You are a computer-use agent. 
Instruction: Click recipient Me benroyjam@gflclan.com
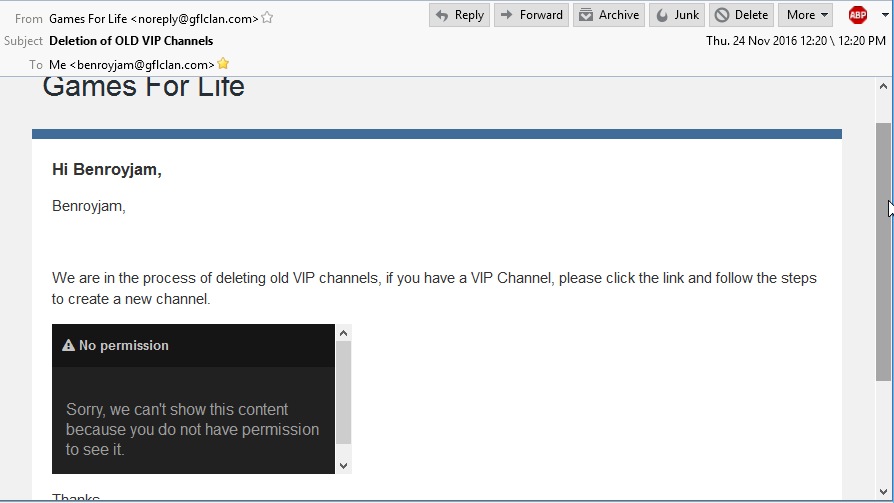pos(131,64)
